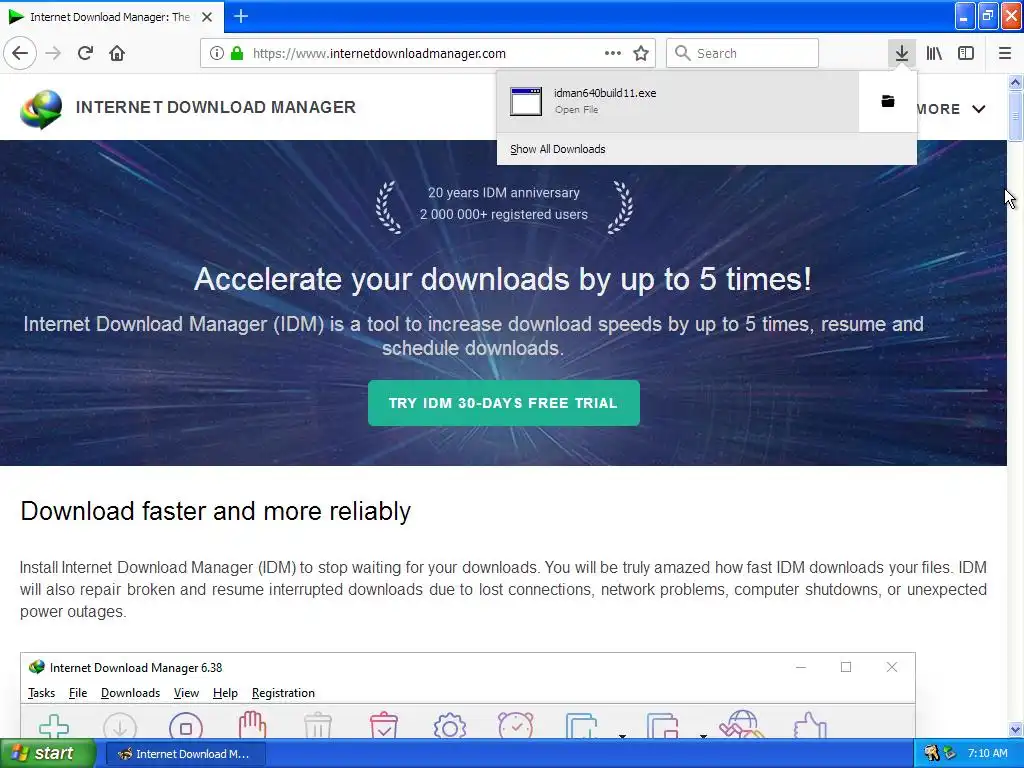This screenshot has height=768, width=1024.
Task: Expand the MORE navigation dropdown
Action: tap(951, 109)
